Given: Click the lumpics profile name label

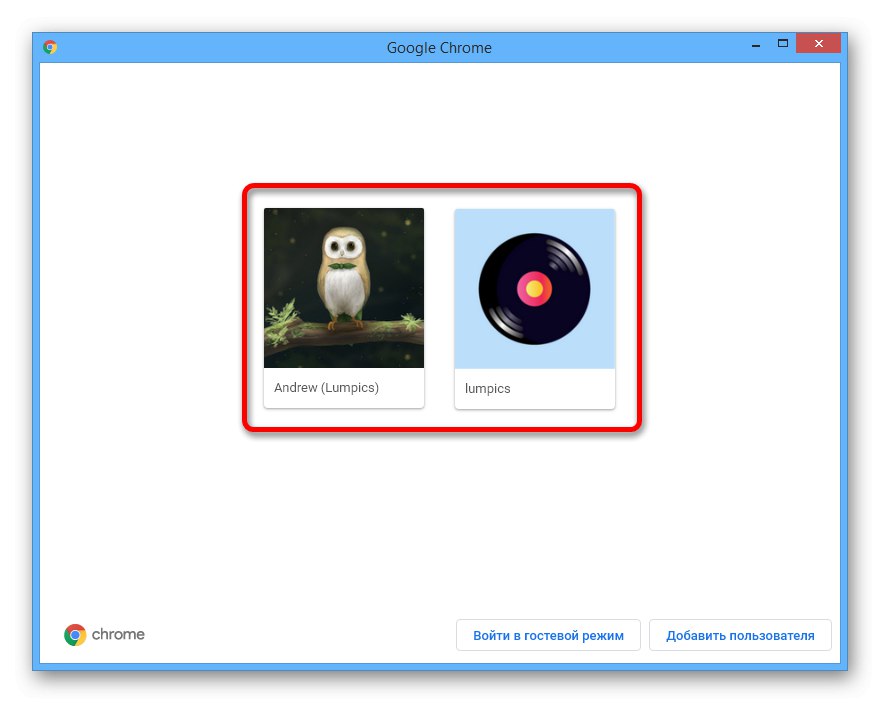Looking at the screenshot, I should pyautogui.click(x=487, y=389).
